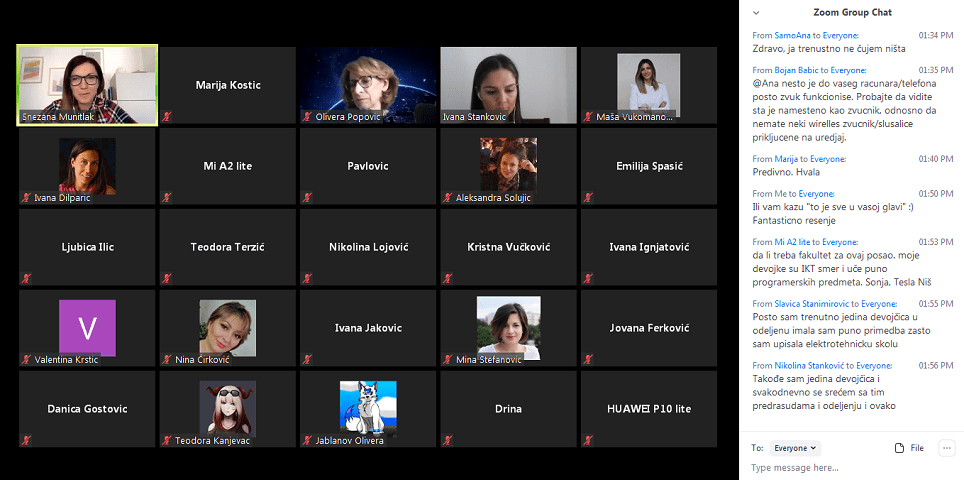Click the File attachment icon in chat

point(899,448)
